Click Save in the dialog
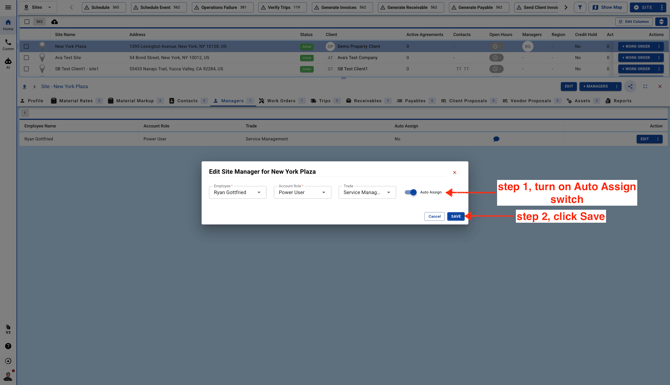This screenshot has width=670, height=385. click(455, 216)
